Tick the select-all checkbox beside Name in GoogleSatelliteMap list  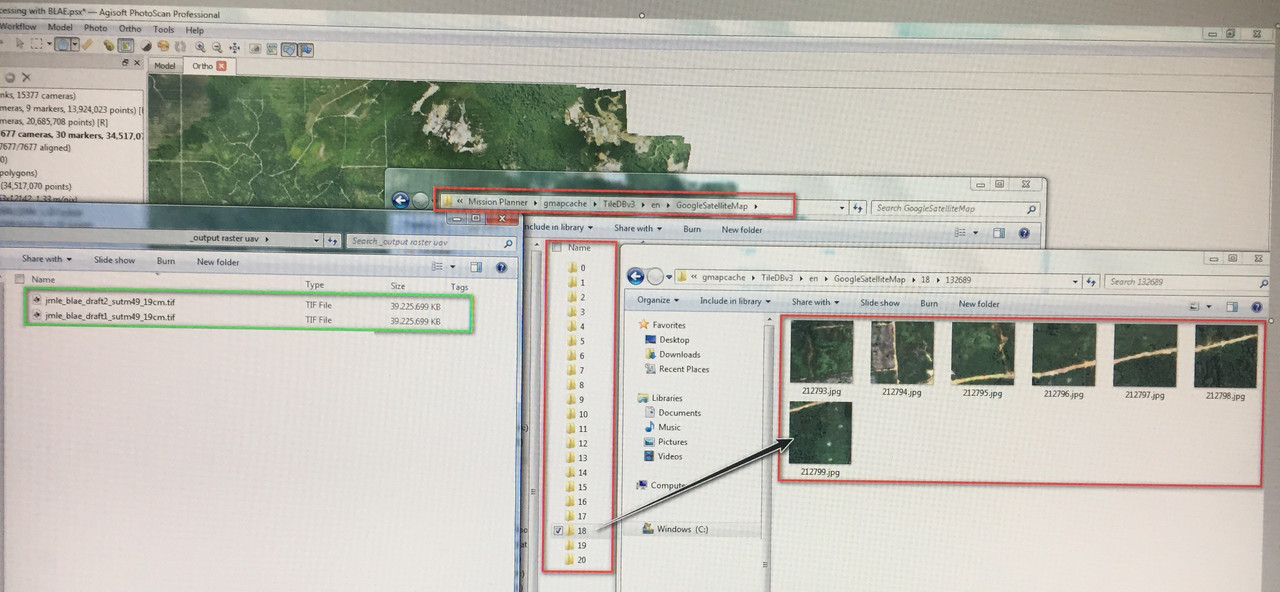(556, 247)
